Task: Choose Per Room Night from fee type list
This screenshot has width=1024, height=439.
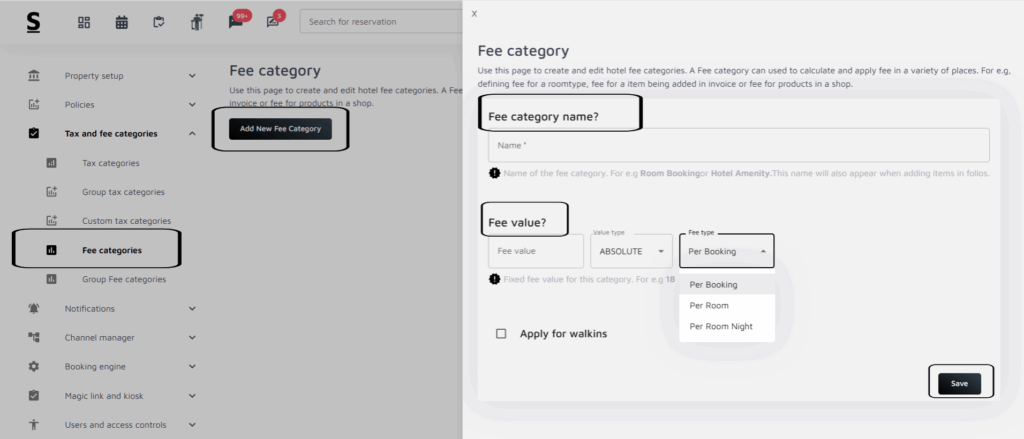Action: click(720, 326)
